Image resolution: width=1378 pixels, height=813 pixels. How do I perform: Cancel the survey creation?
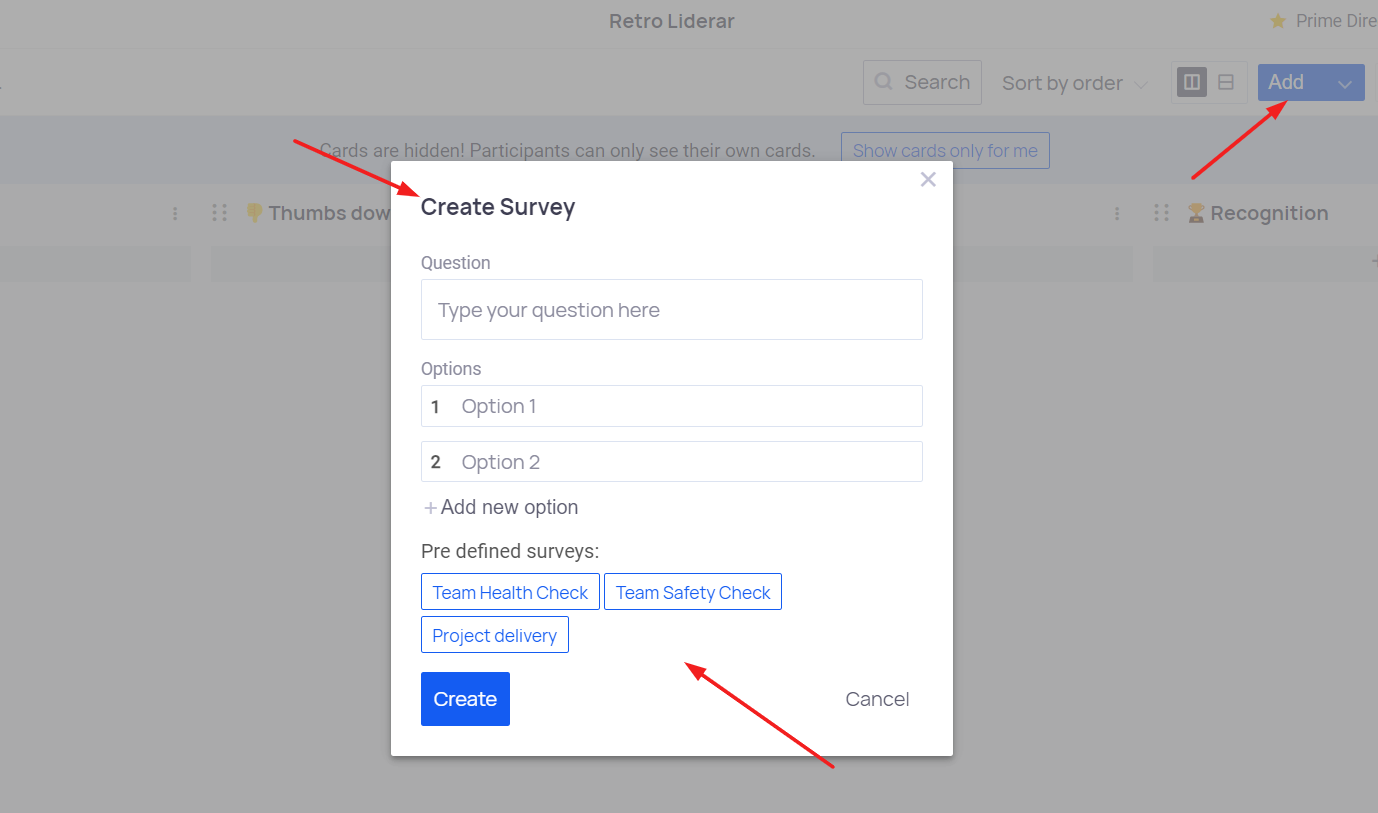point(877,699)
